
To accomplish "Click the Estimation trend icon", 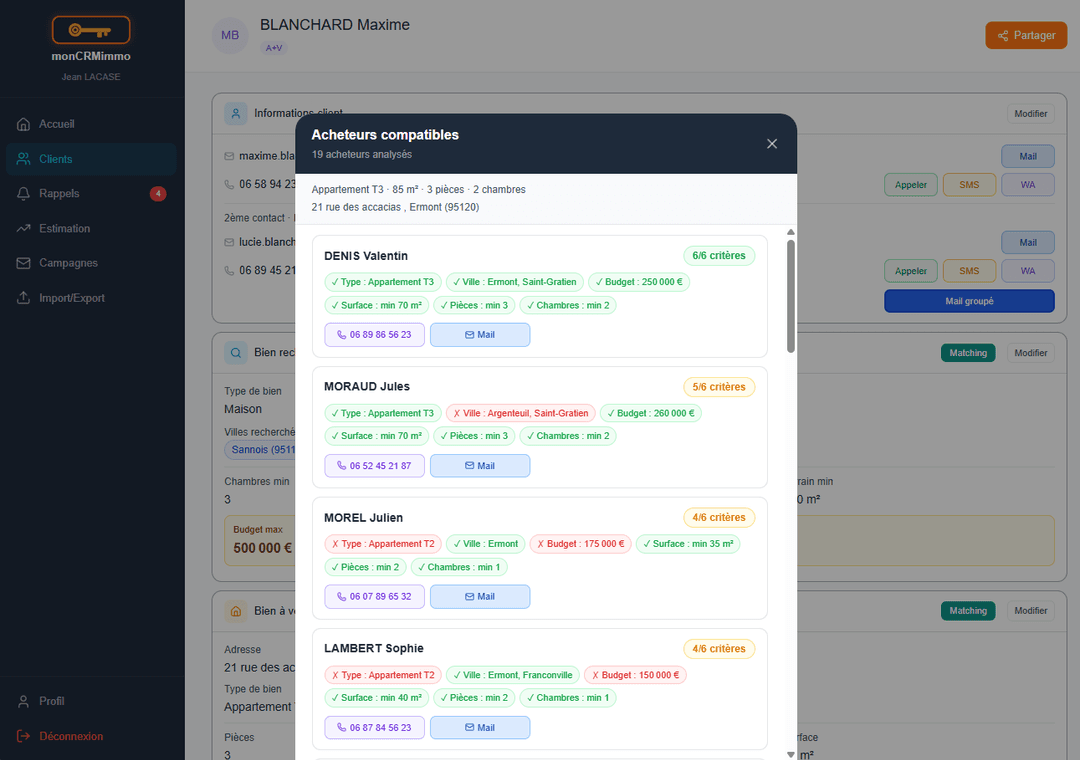I will [x=23, y=228].
